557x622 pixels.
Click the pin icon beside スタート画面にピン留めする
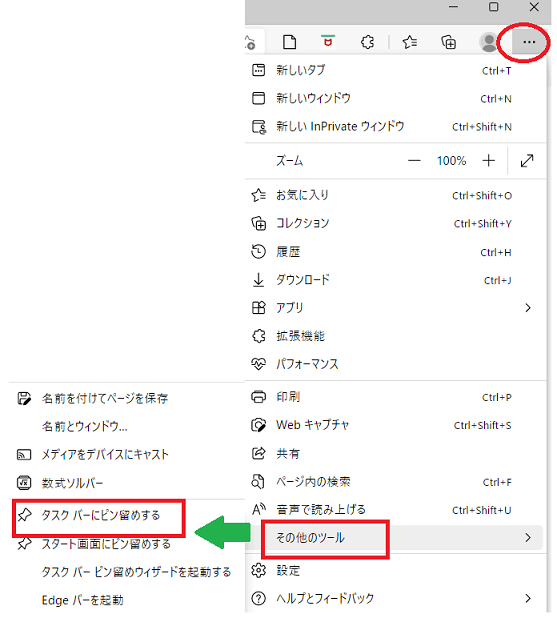pos(24,544)
